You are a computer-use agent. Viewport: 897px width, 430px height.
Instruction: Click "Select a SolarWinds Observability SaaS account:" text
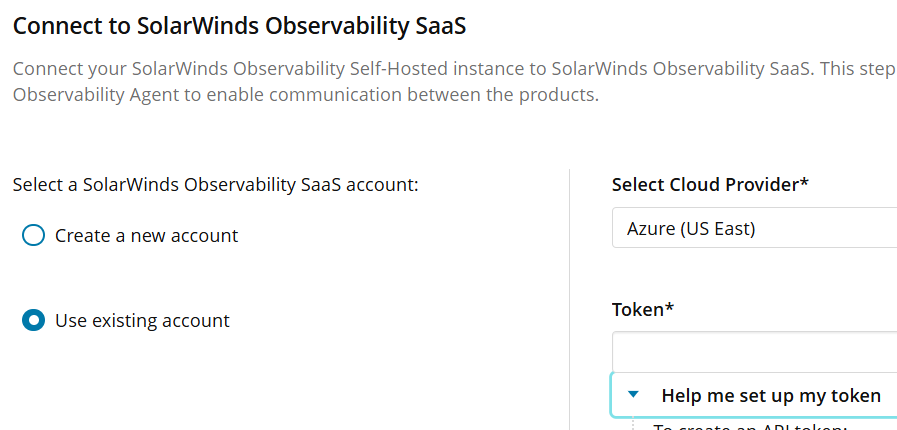pos(215,185)
